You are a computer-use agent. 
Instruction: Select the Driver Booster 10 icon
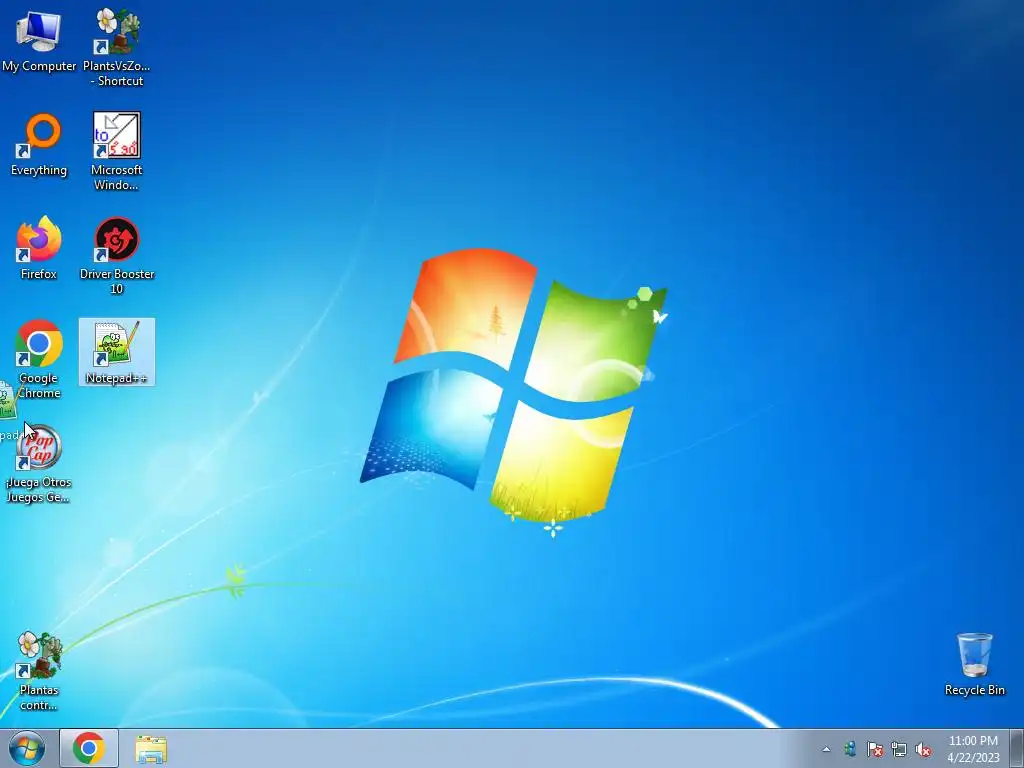point(117,255)
